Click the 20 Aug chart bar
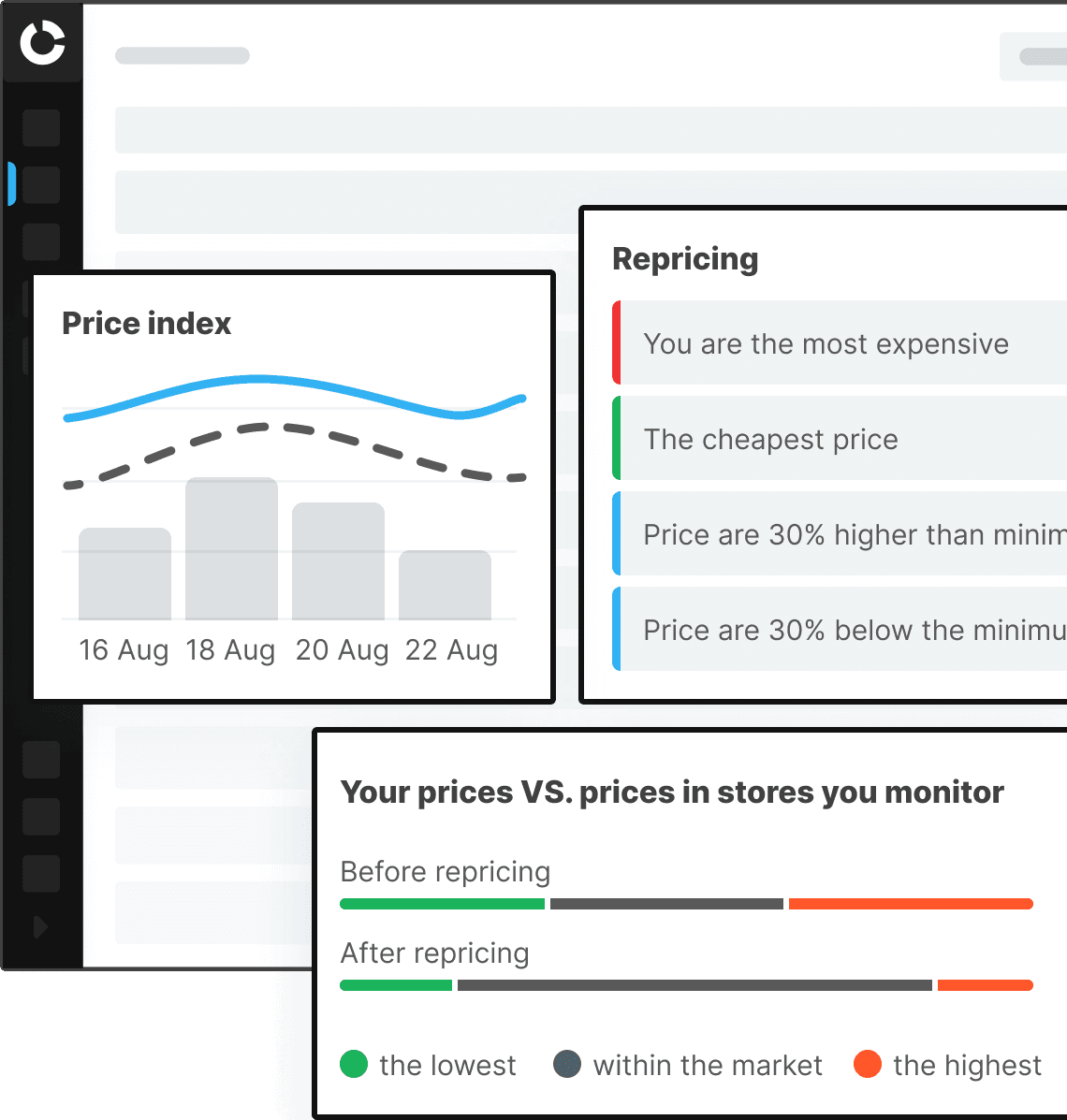Screen dimensions: 1067x1120 coord(338,561)
